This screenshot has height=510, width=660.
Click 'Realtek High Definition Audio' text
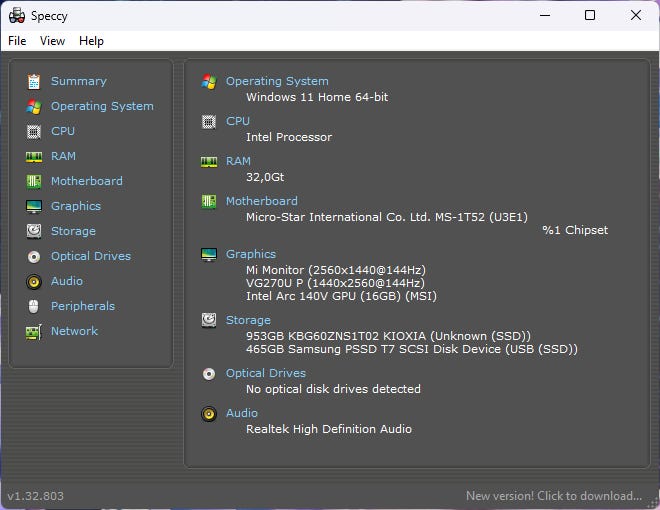(329, 429)
